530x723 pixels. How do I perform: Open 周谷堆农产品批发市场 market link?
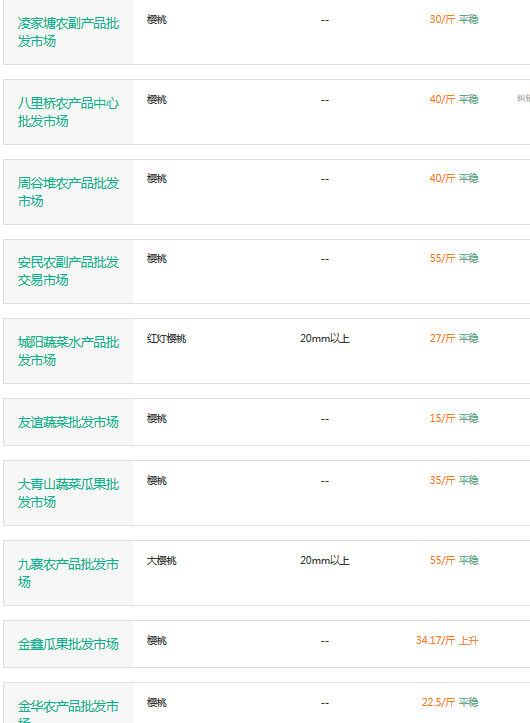68,192
